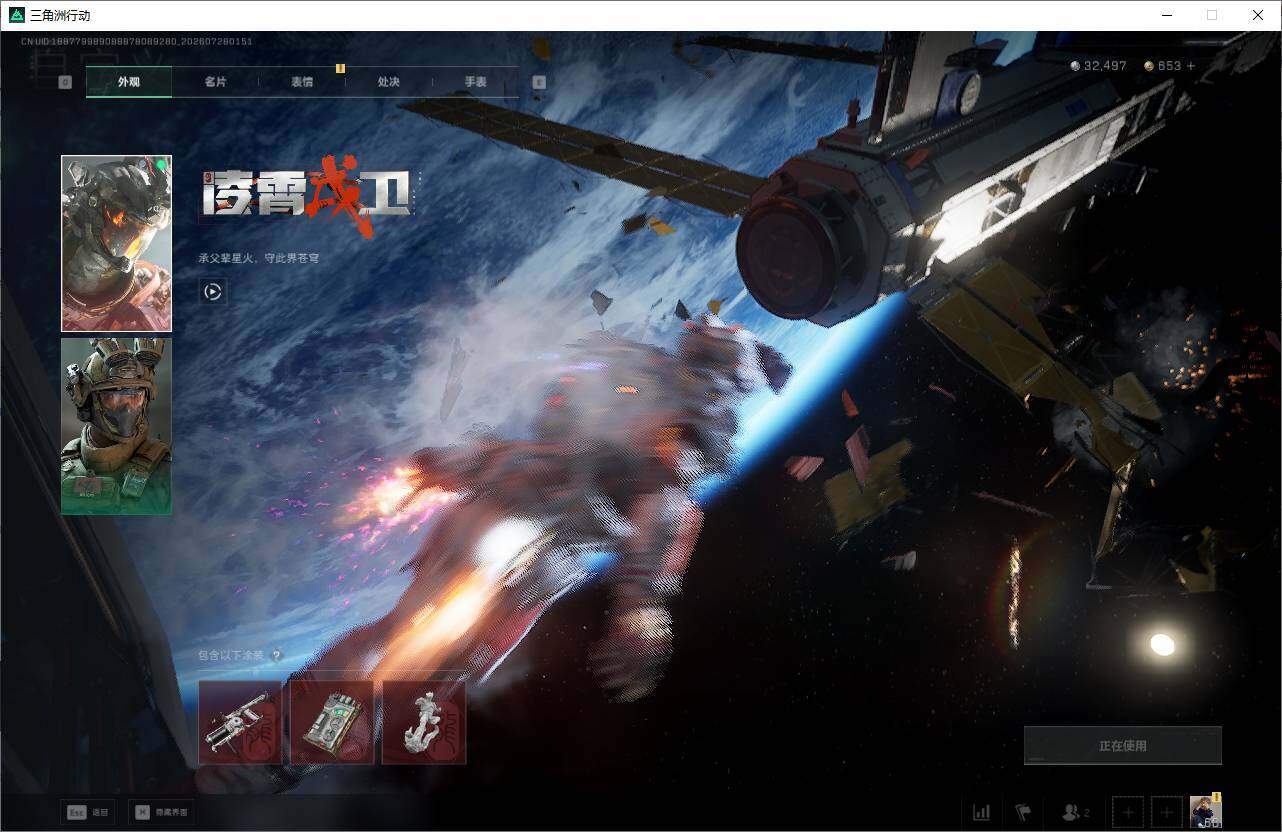1282x832 pixels.
Task: Click the 承父辈星火 description text
Action: (258, 258)
